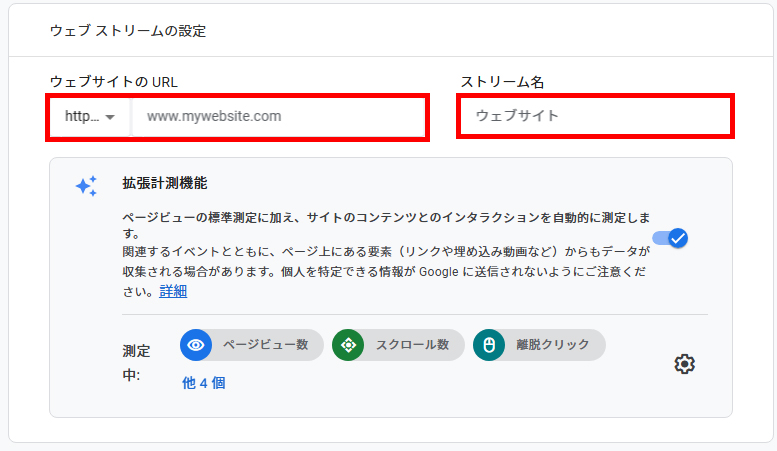Open the 詳細 learn more link
777x451 pixels.
173,291
